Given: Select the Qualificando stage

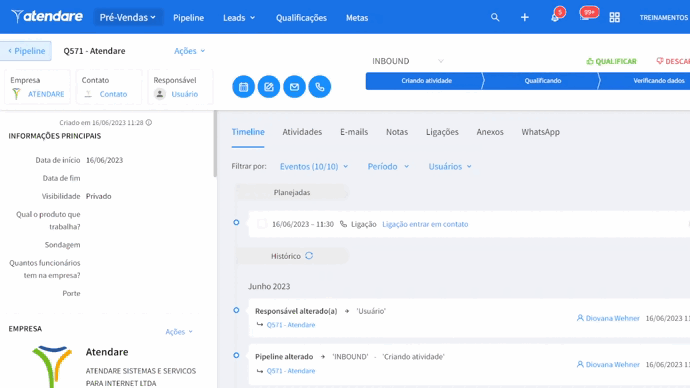Looking at the screenshot, I should (542, 81).
